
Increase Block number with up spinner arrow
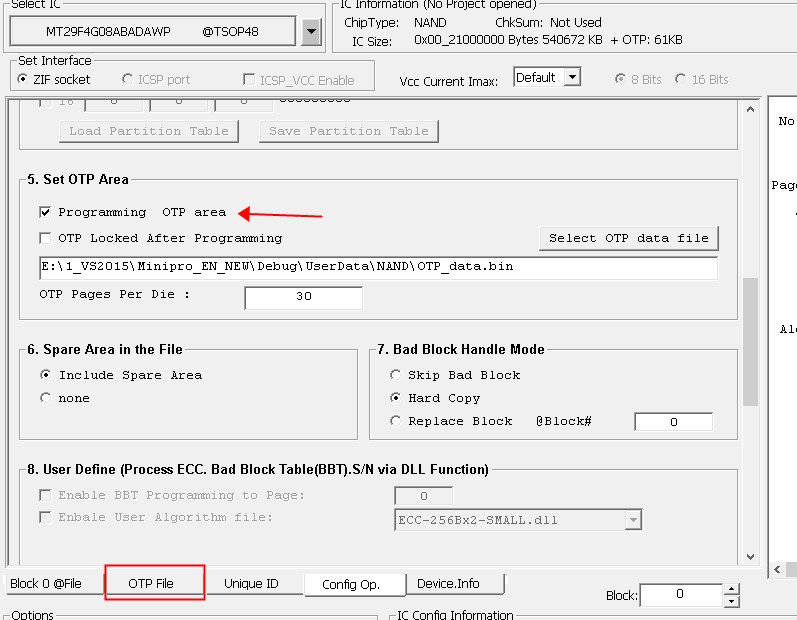coord(731,589)
